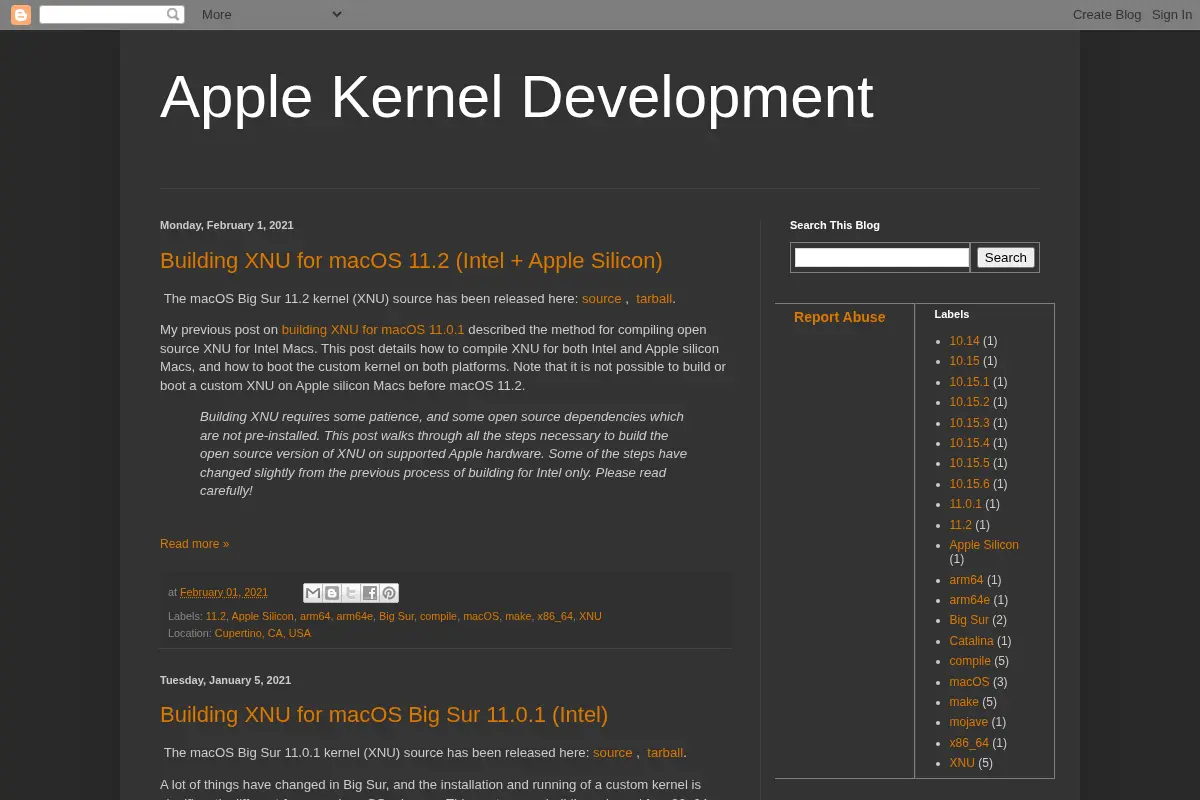Click Sign In link

tap(1172, 14)
